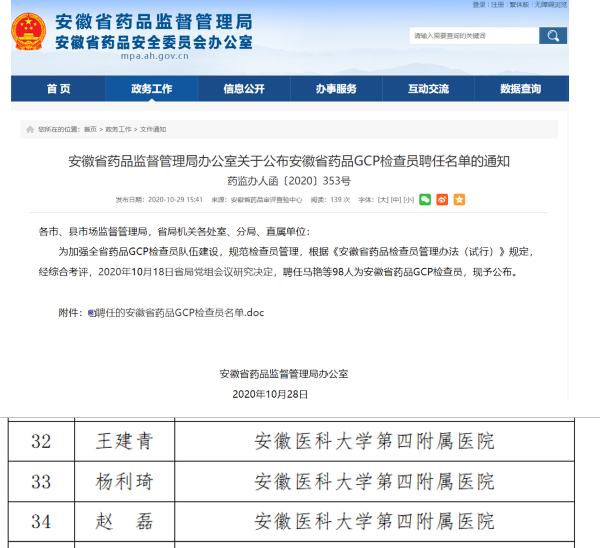This screenshot has height=548, width=600.
Task: Share article via Weibo icon
Action: pyautogui.click(x=442, y=199)
